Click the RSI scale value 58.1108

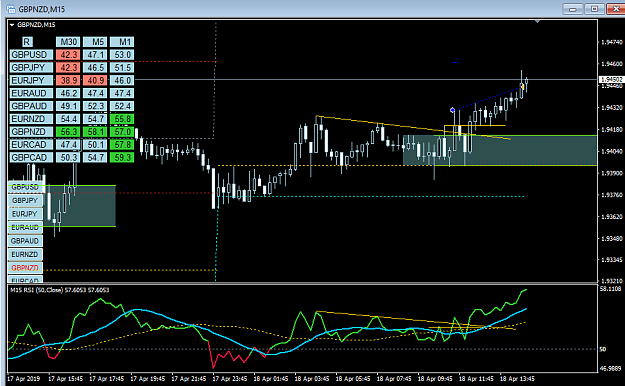(x=610, y=288)
